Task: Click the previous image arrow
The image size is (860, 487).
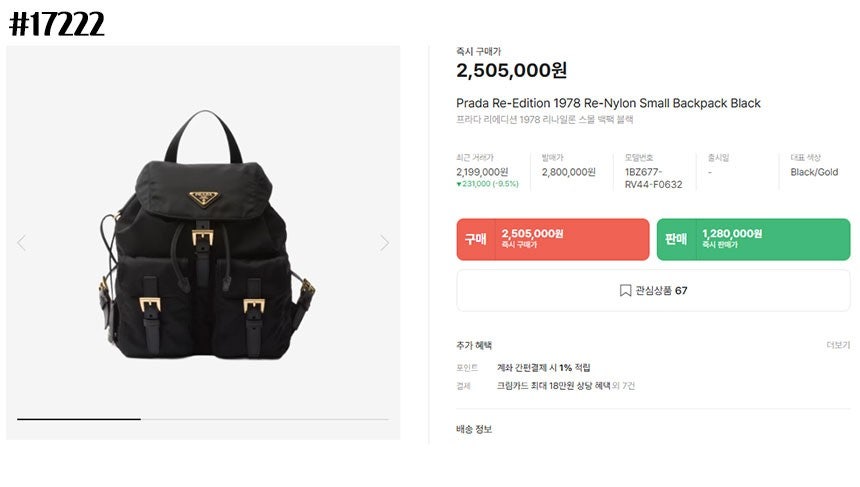Action: 21,242
